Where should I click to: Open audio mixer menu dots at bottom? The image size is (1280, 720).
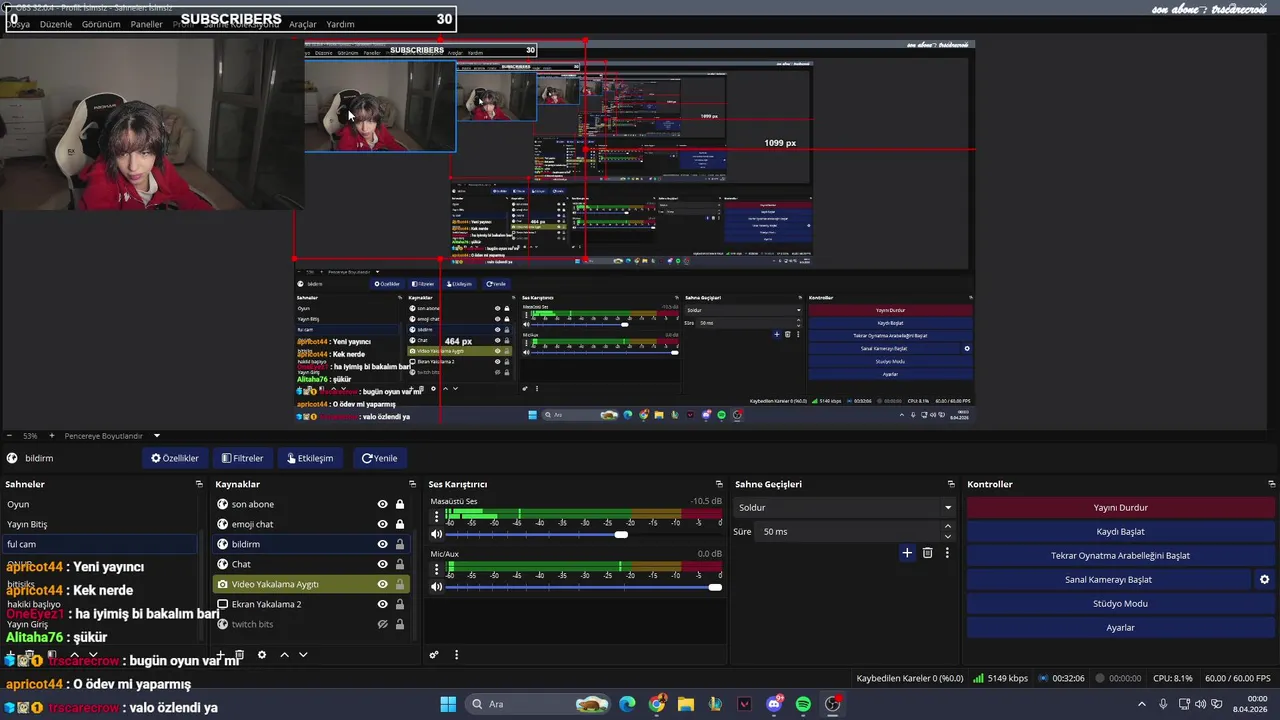456,655
